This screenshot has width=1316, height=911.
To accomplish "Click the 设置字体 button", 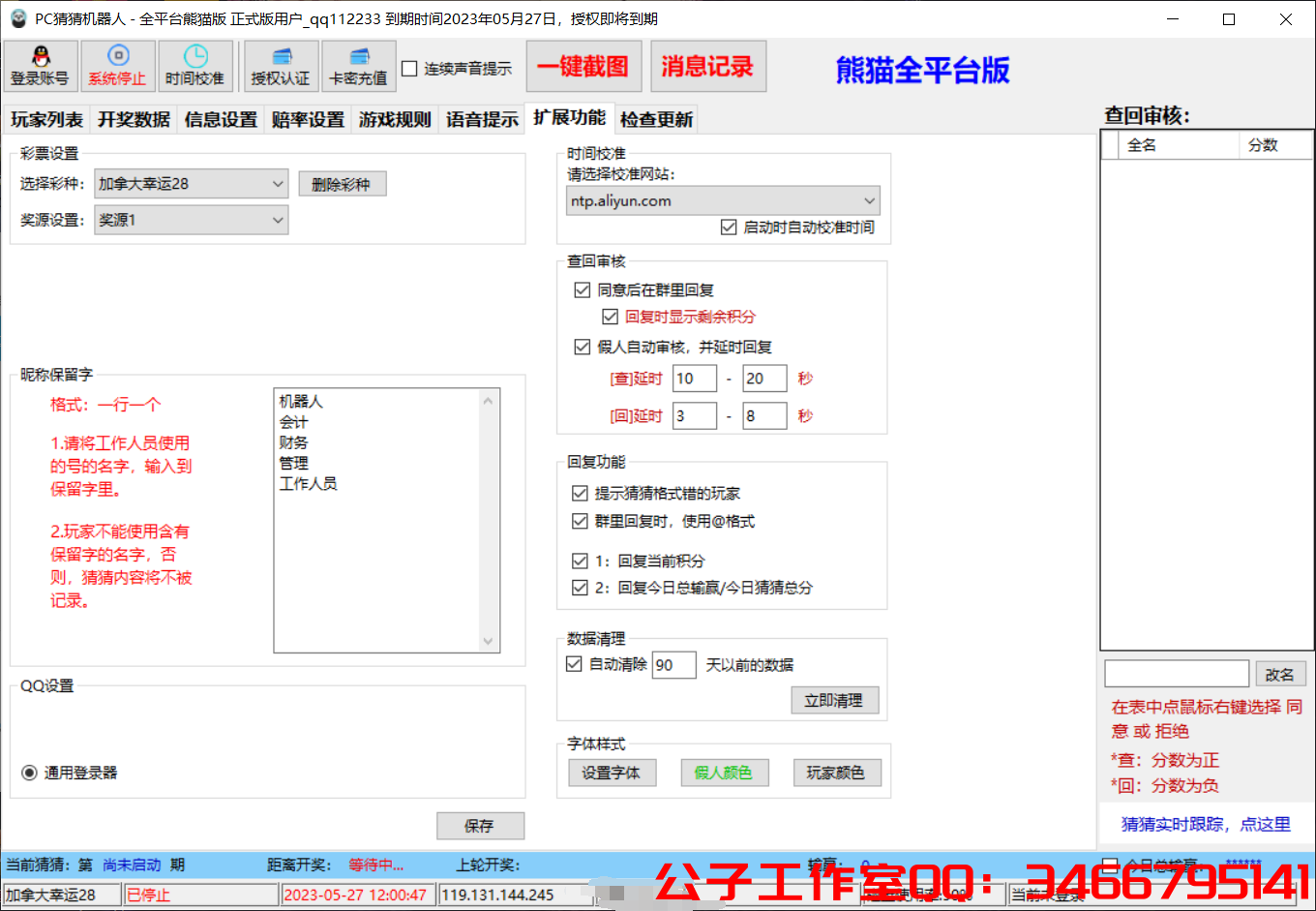I will click(611, 773).
